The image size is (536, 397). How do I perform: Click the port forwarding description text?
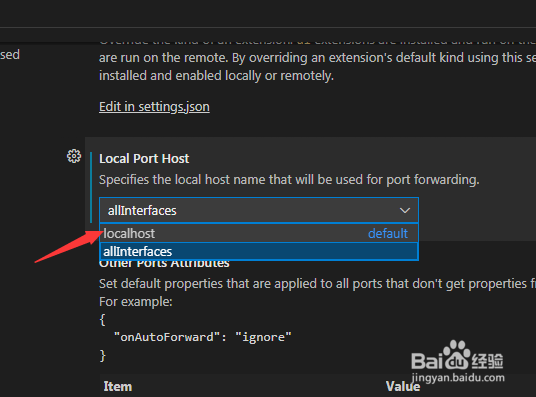click(x=289, y=180)
